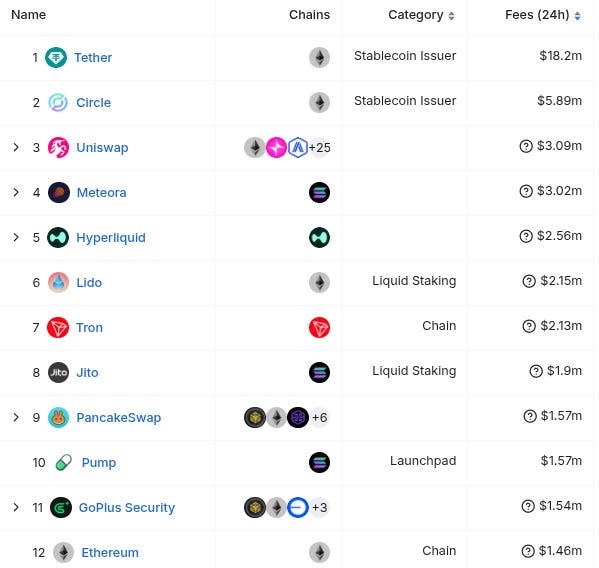Image resolution: width=599 pixels, height=568 pixels.
Task: Click Chain category in Tron row
Action: click(439, 326)
